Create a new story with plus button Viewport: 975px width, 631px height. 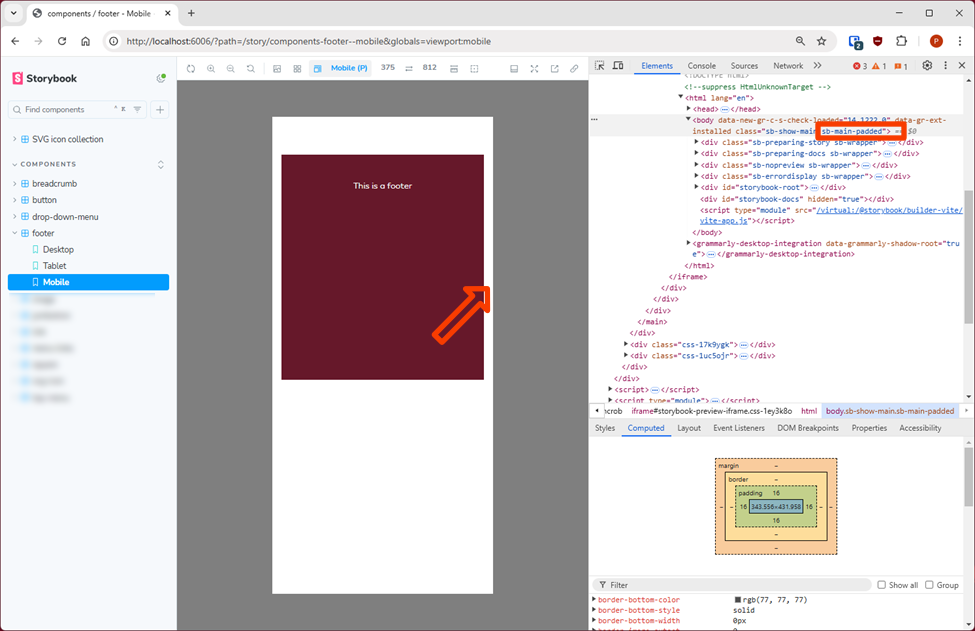click(160, 109)
